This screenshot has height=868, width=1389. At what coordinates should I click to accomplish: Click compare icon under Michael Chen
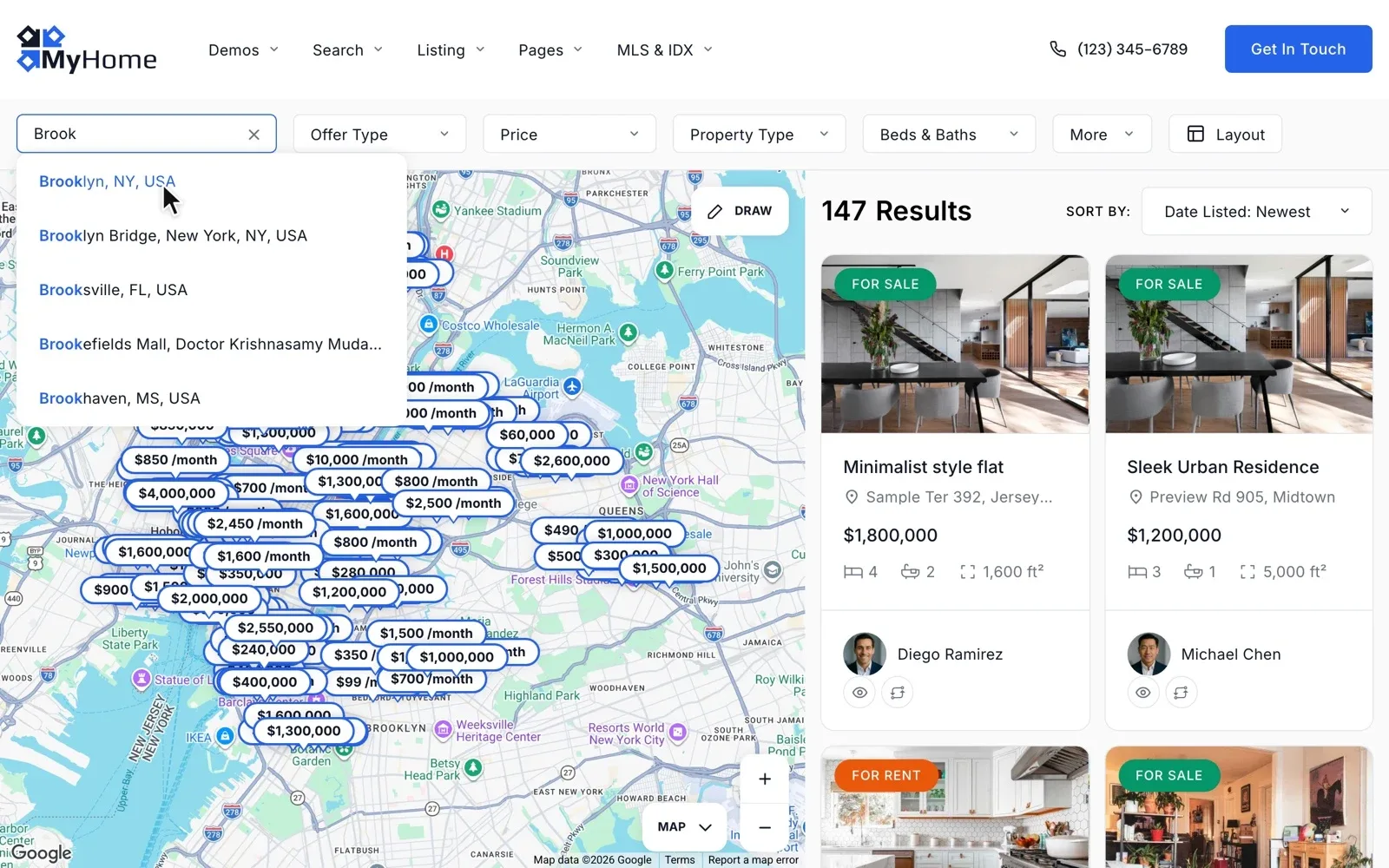click(1182, 693)
